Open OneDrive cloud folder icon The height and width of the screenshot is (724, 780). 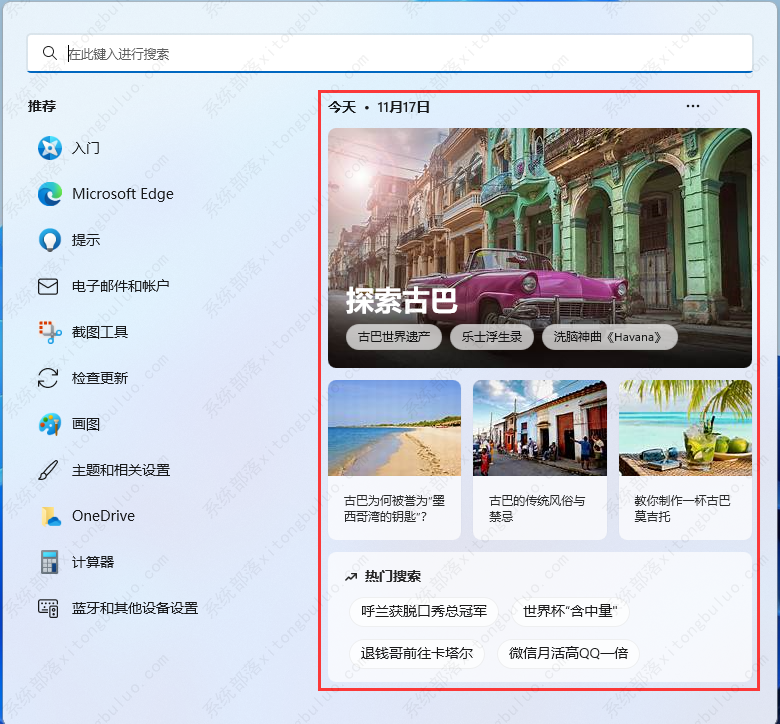(49, 516)
